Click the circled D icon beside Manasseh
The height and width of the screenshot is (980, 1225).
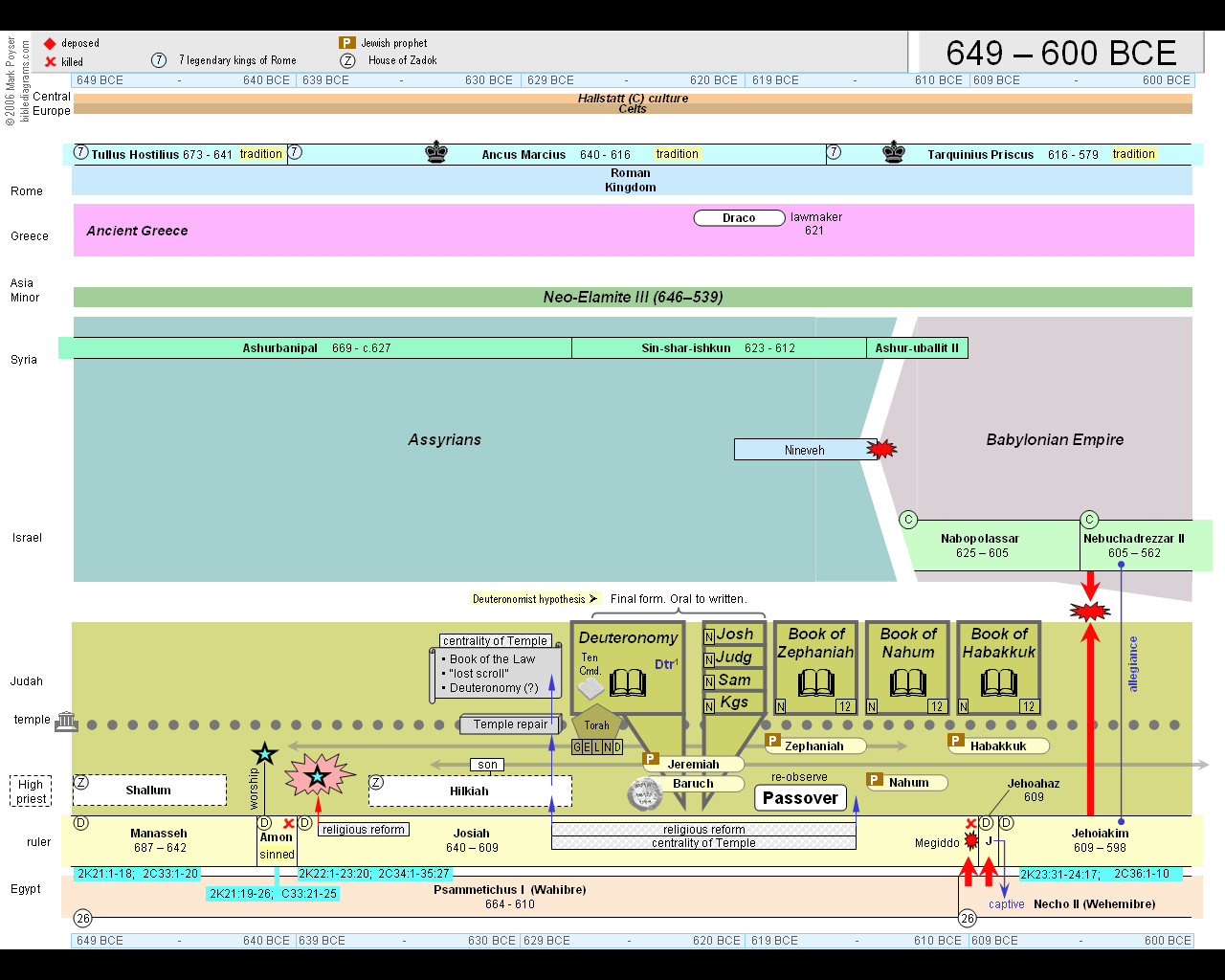(81, 823)
